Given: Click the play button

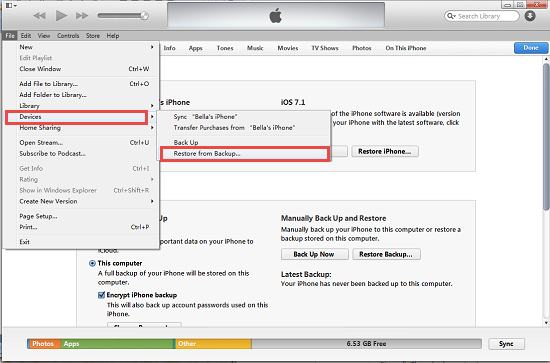Looking at the screenshot, I should 61,15.
